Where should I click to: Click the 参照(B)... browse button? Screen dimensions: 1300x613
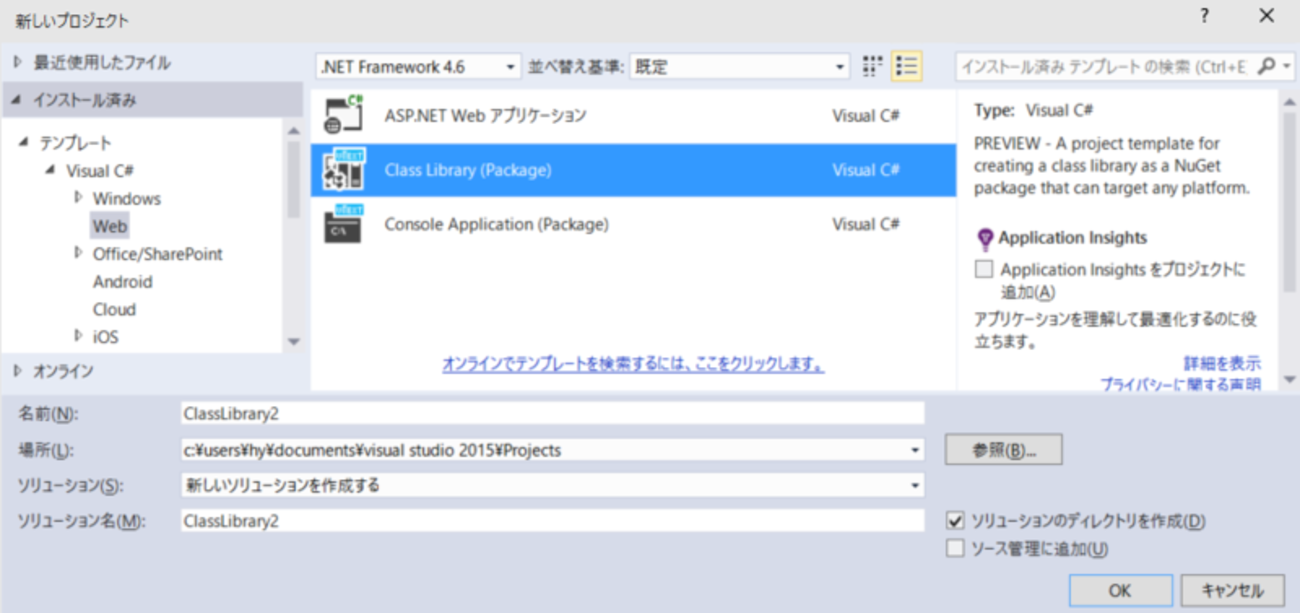pos(1003,450)
